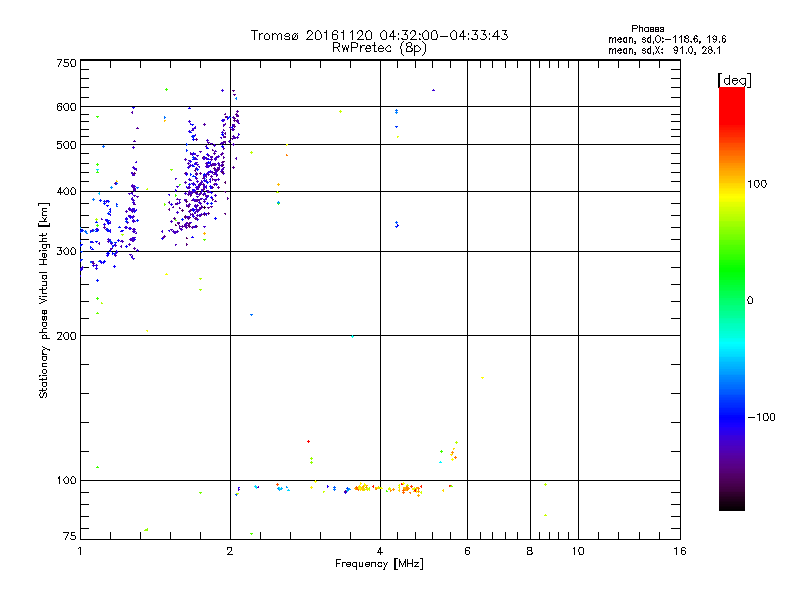The height and width of the screenshot is (600, 800).
Task: Click colorbar tick label '-100'
Action: click(x=761, y=417)
